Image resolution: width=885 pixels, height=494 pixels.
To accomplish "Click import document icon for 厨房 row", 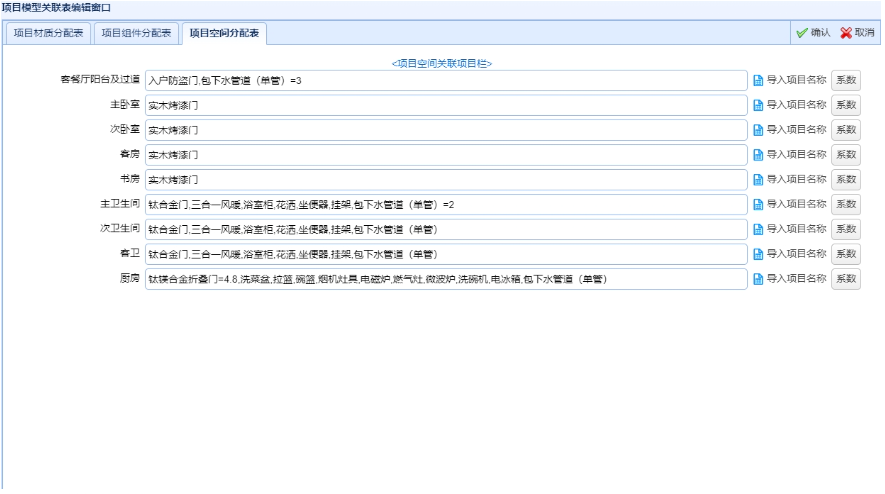I will pos(758,279).
